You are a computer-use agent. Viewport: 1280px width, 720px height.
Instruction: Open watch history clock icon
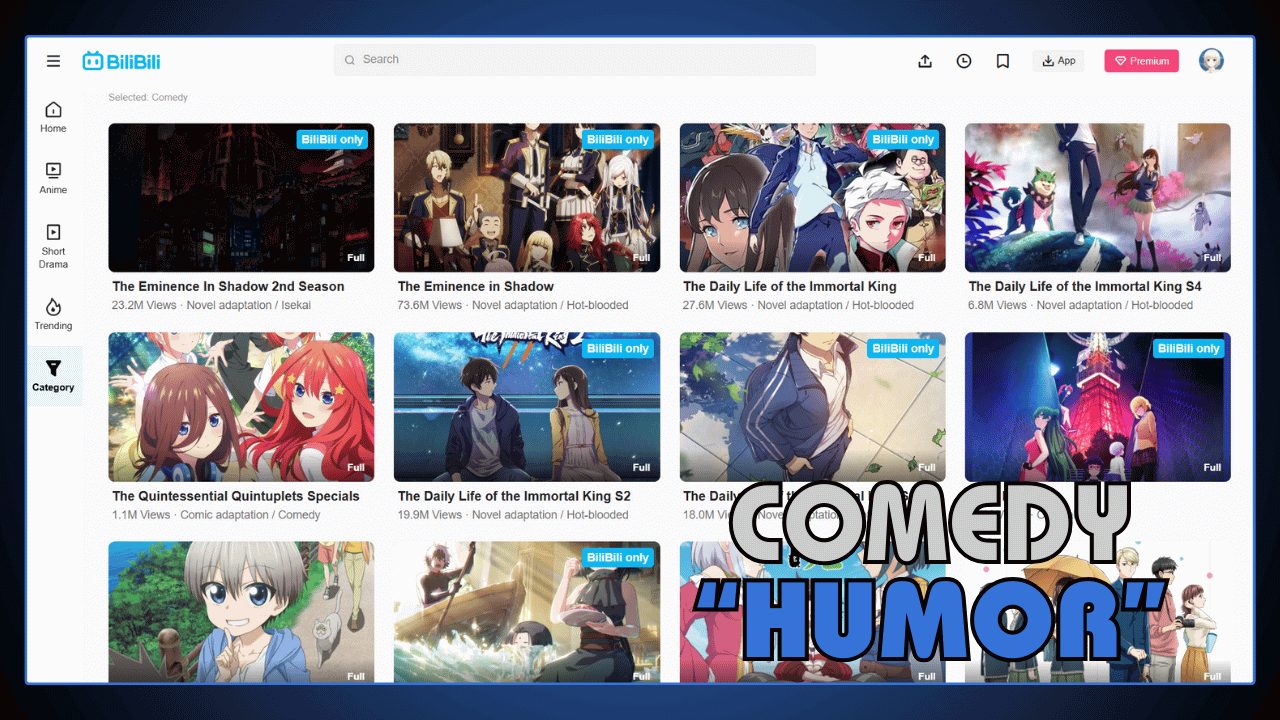(964, 61)
